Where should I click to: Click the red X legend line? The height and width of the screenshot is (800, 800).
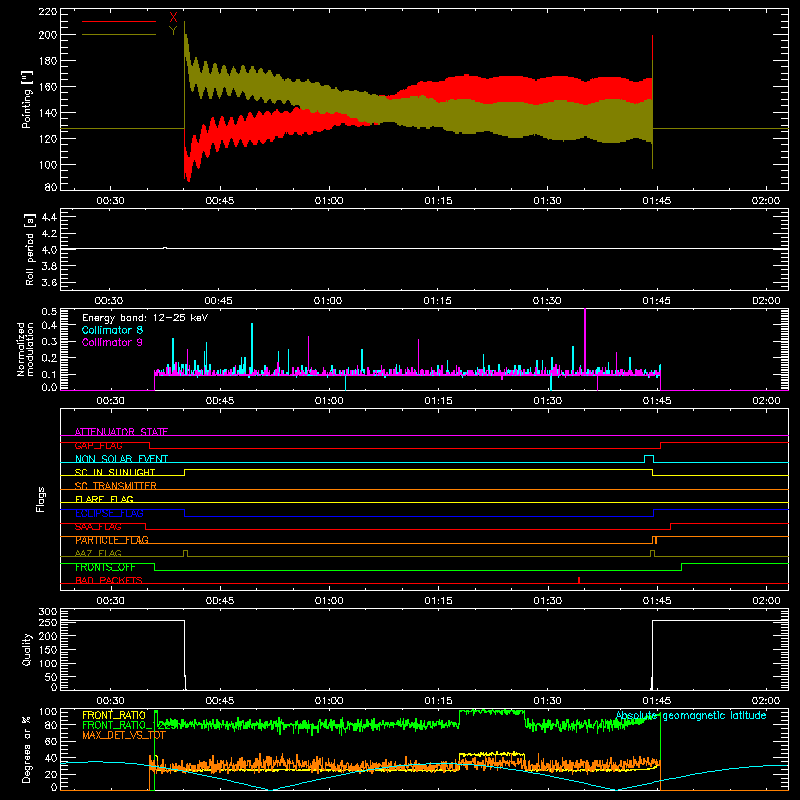119,21
